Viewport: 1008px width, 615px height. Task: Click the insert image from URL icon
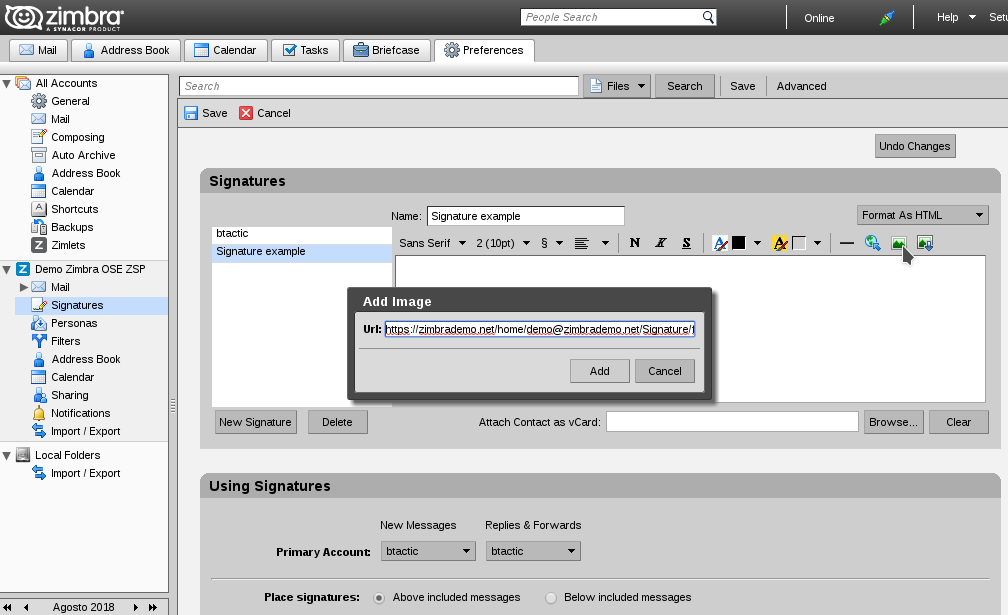[x=899, y=243]
